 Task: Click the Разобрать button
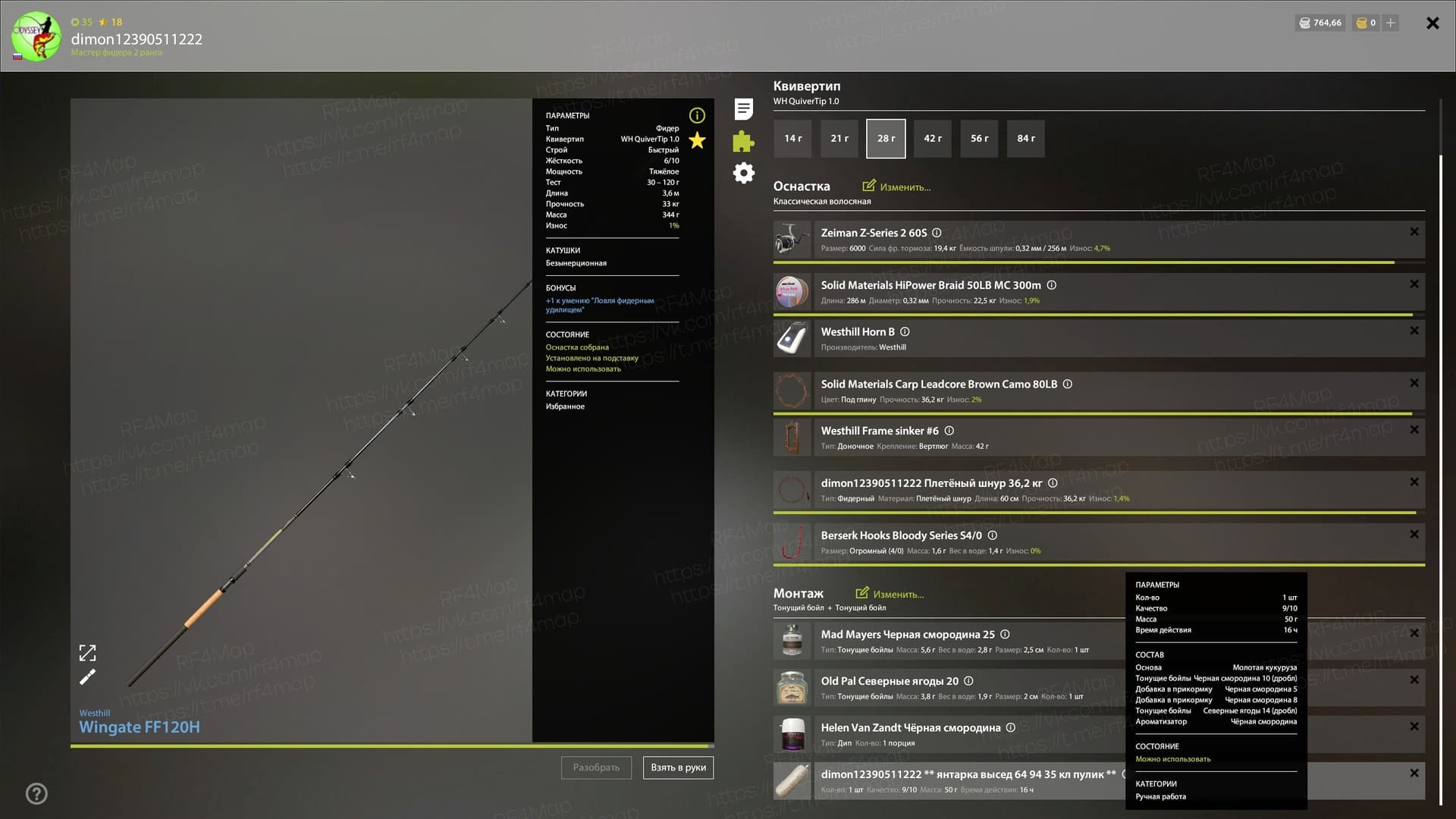[596, 767]
